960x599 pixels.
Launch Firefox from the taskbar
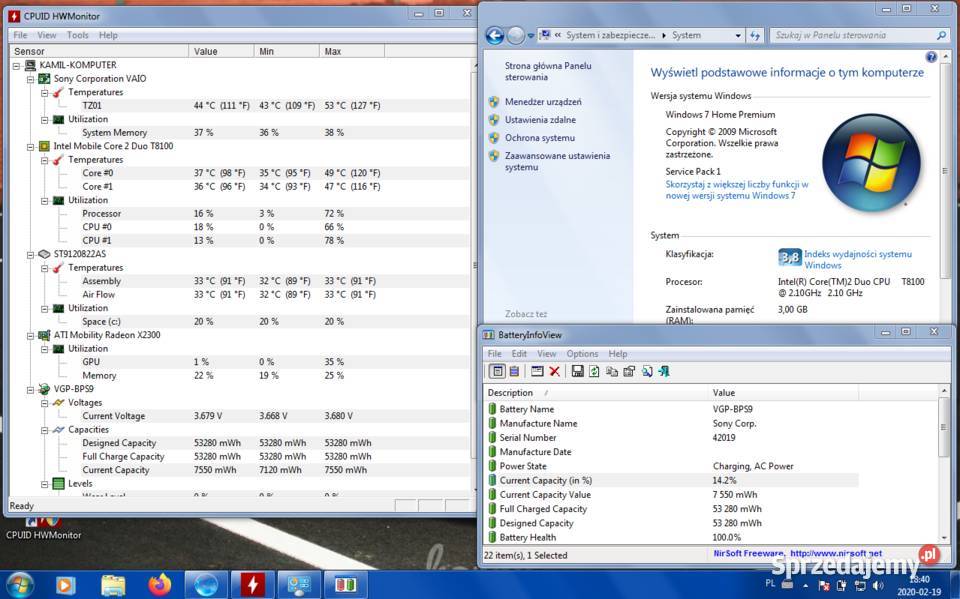point(160,585)
